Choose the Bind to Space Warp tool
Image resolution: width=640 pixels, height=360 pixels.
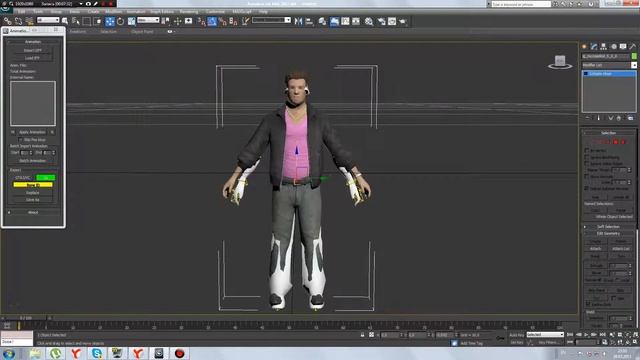pos(29,21)
